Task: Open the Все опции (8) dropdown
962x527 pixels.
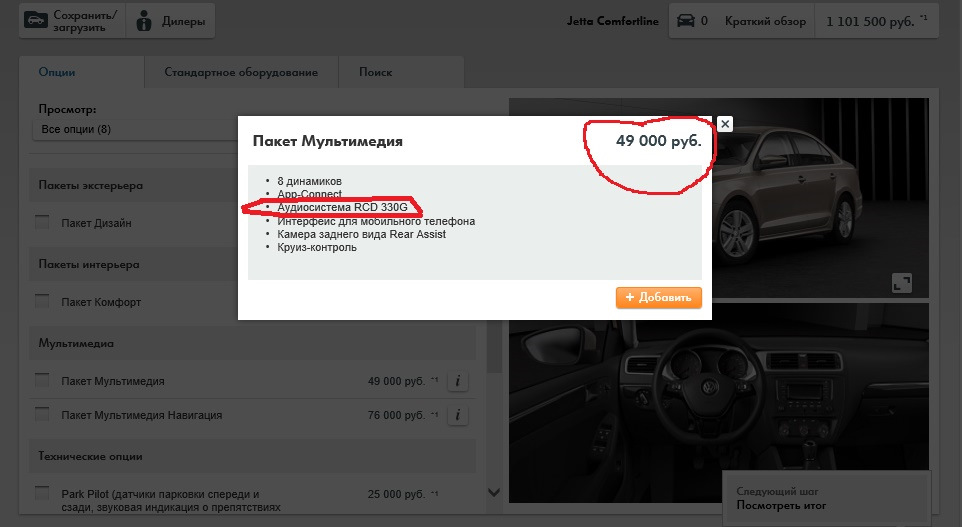Action: click(x=135, y=129)
